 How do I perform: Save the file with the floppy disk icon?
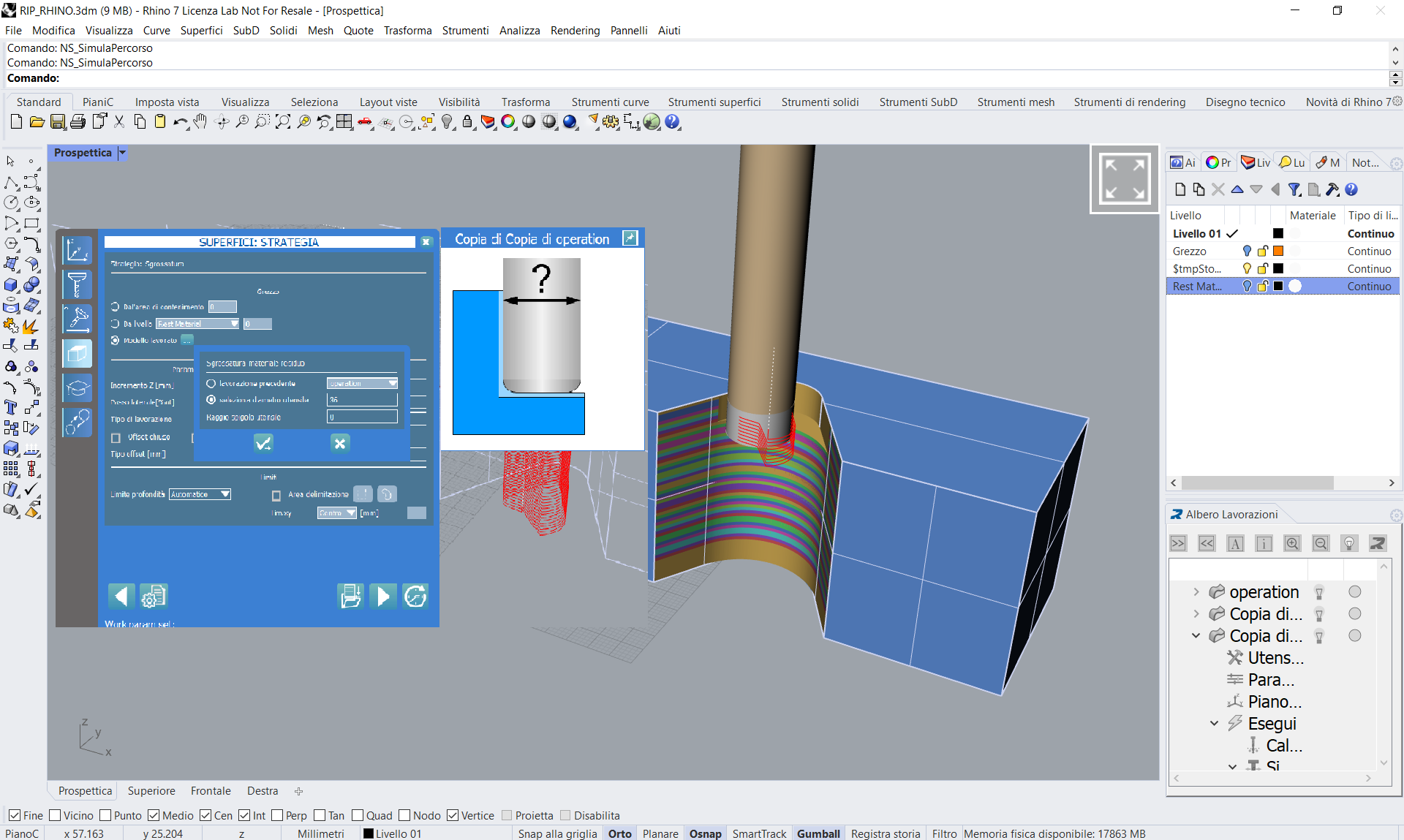pyautogui.click(x=58, y=122)
